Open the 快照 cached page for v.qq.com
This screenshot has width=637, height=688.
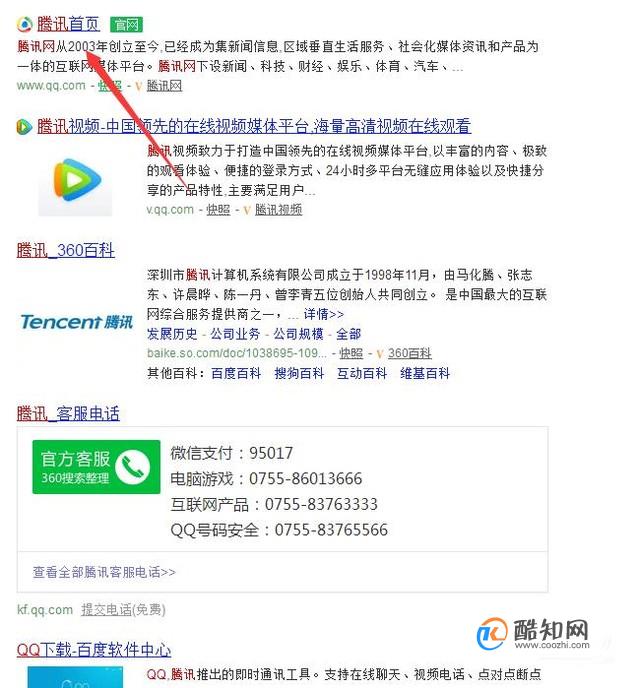pyautogui.click(x=218, y=210)
